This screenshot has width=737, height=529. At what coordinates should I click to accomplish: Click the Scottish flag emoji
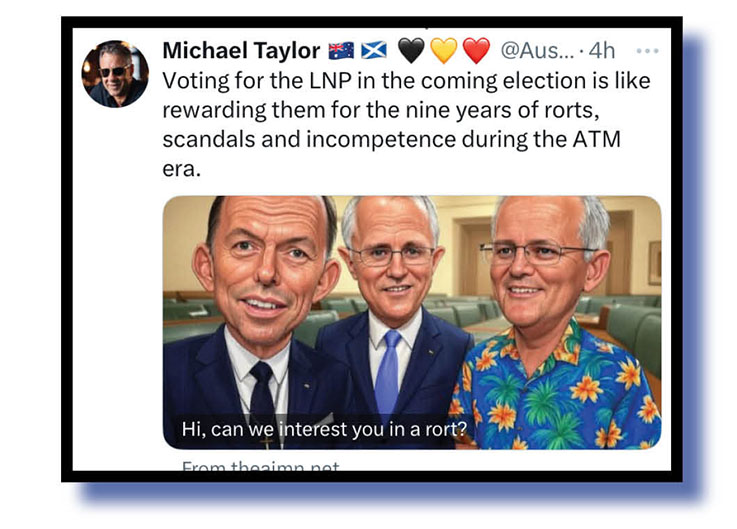(374, 50)
